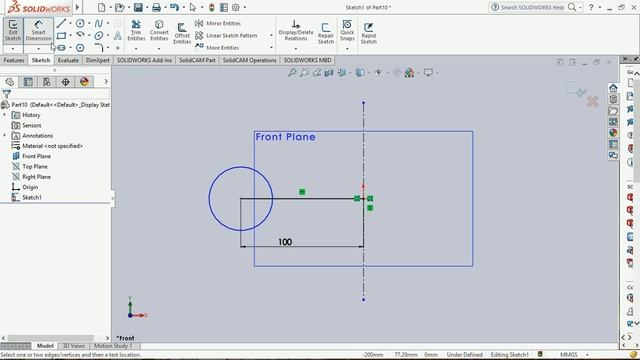Click the Open file icon

119,7
